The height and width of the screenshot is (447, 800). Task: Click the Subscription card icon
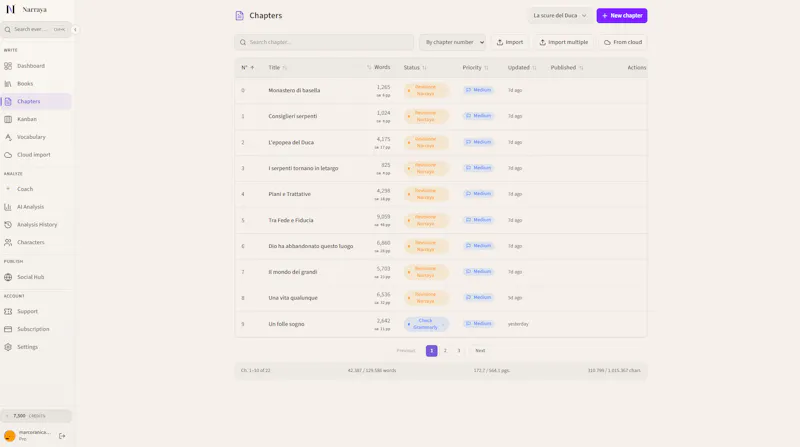point(8,329)
